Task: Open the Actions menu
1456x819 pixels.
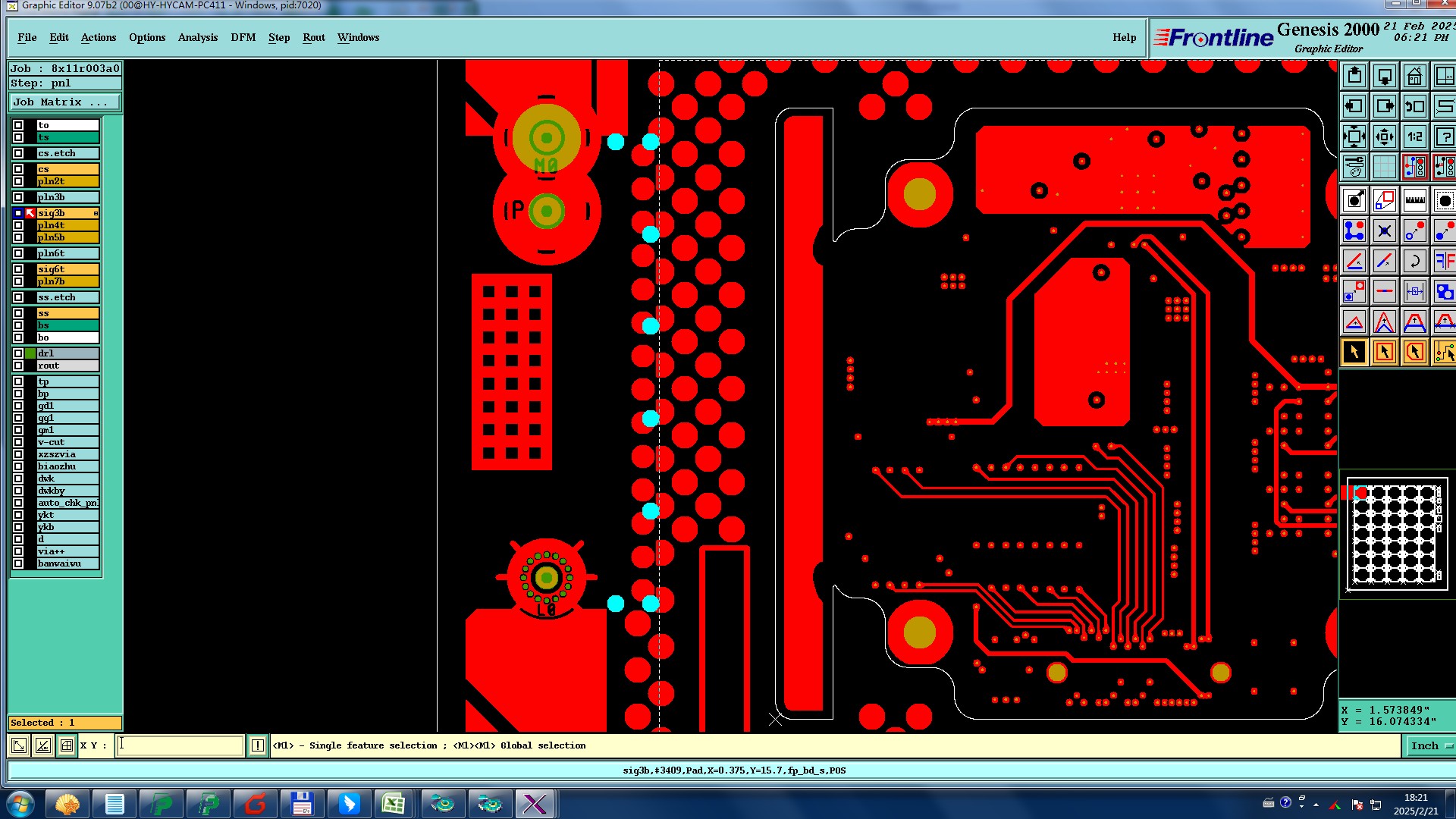Action: coord(99,37)
